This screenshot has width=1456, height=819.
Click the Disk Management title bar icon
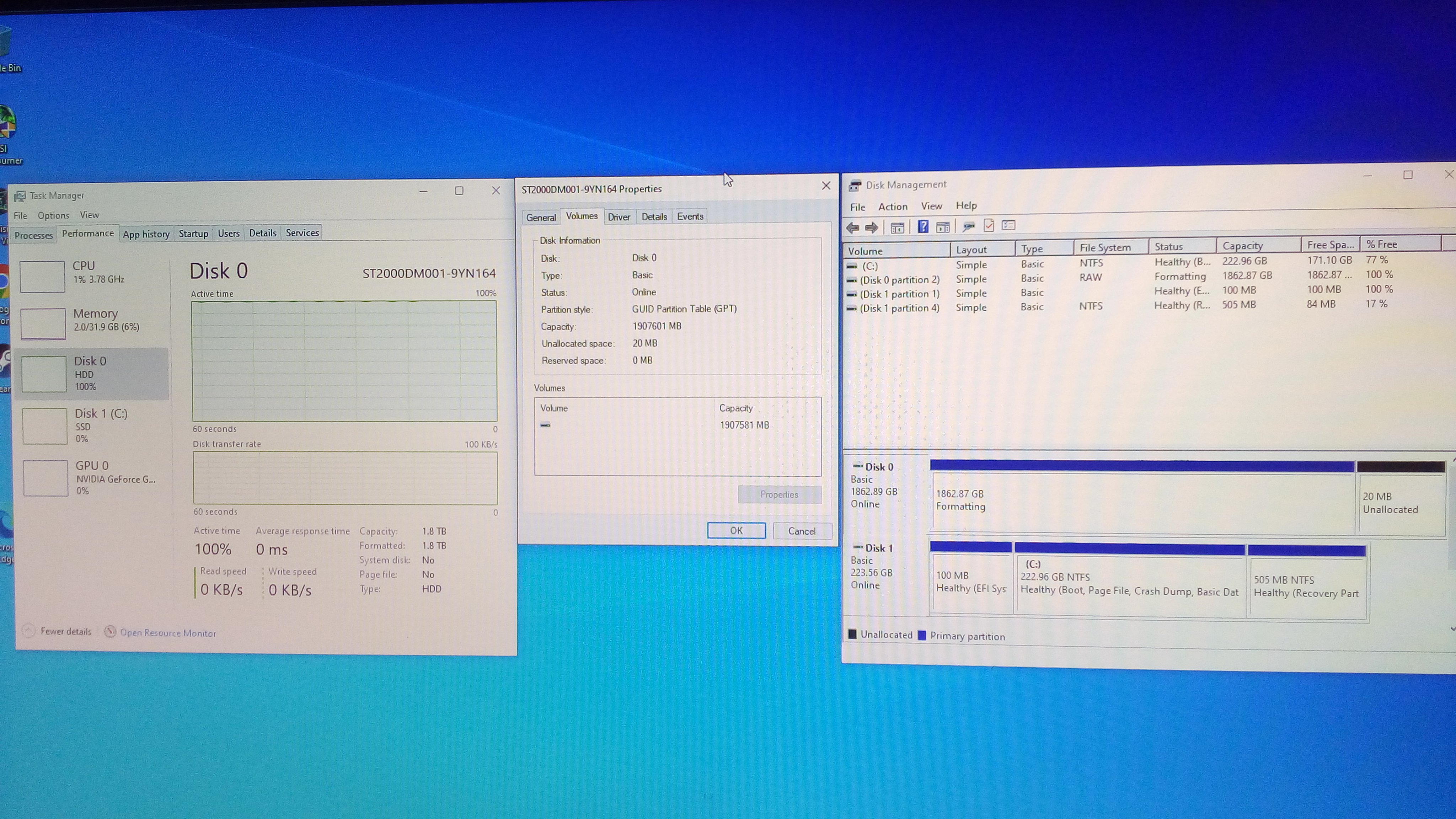(855, 186)
